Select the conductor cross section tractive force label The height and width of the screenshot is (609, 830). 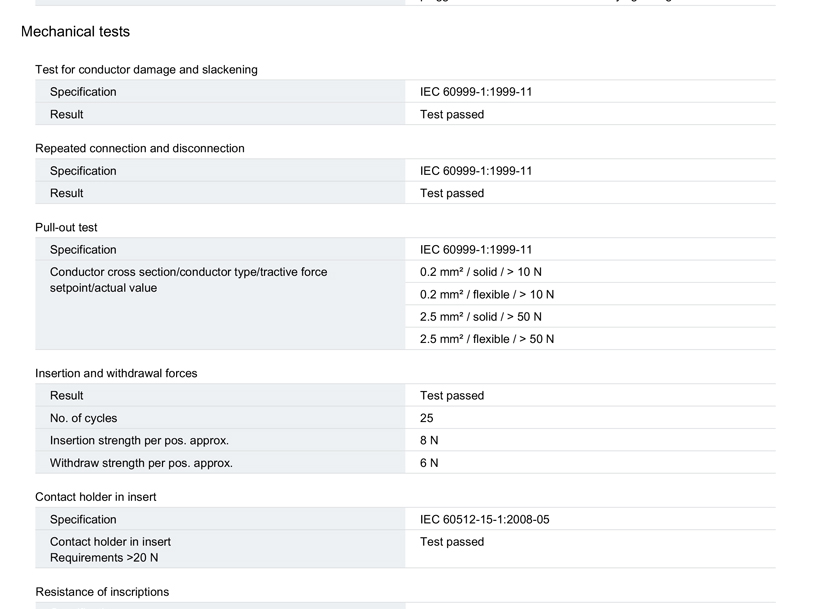[188, 280]
